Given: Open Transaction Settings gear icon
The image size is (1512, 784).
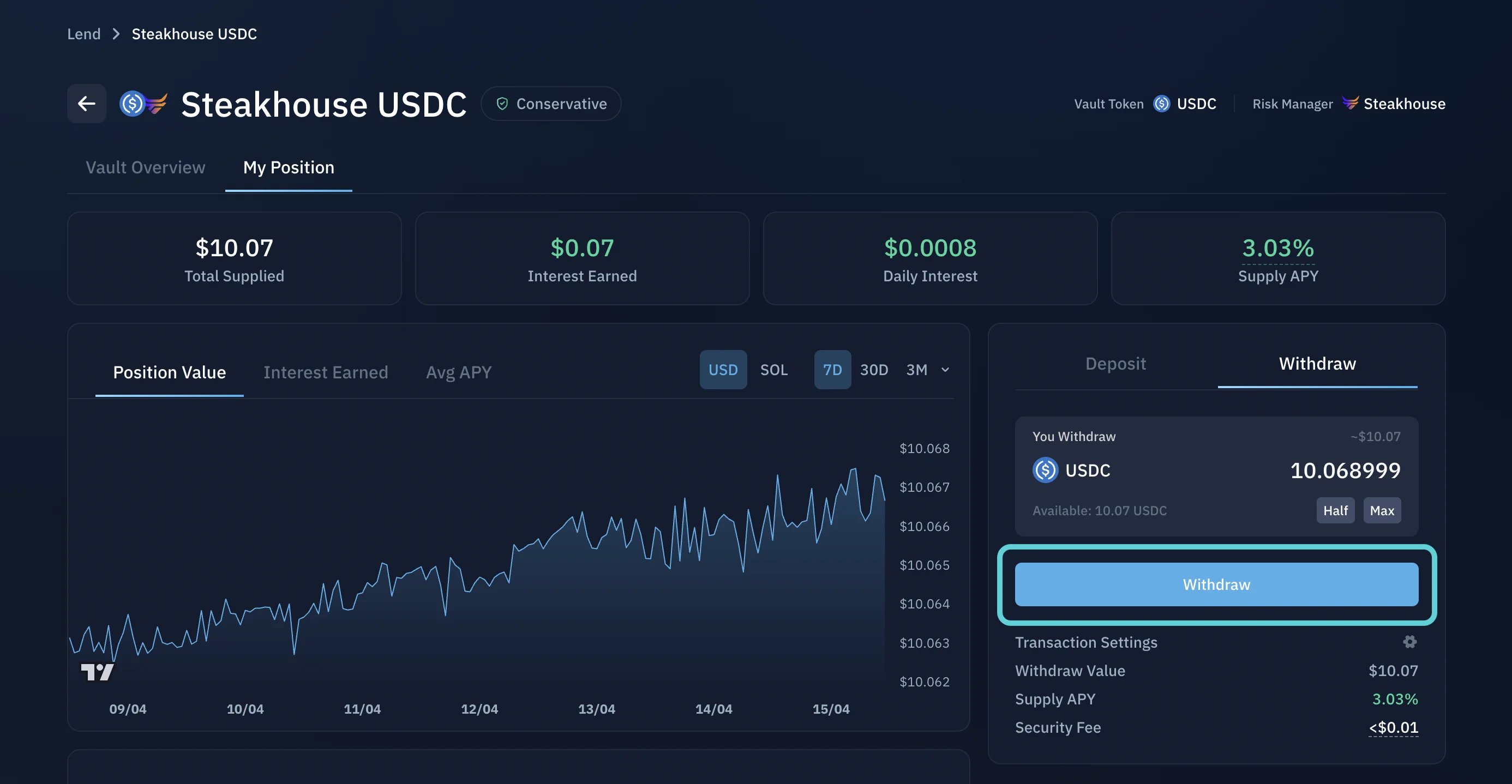Looking at the screenshot, I should [1410, 642].
